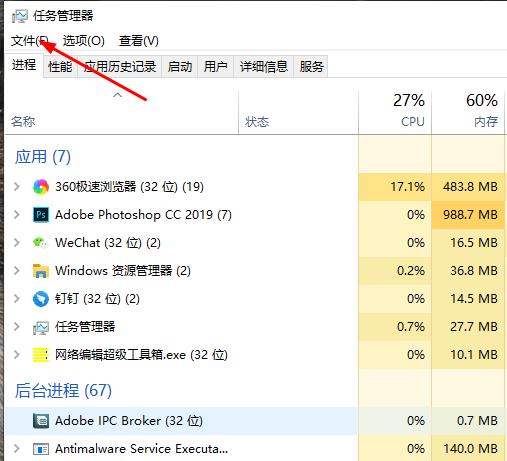Screen dimensions: 507x461
Task: Expand the 360极速浏览器 process group
Action: click(17, 186)
